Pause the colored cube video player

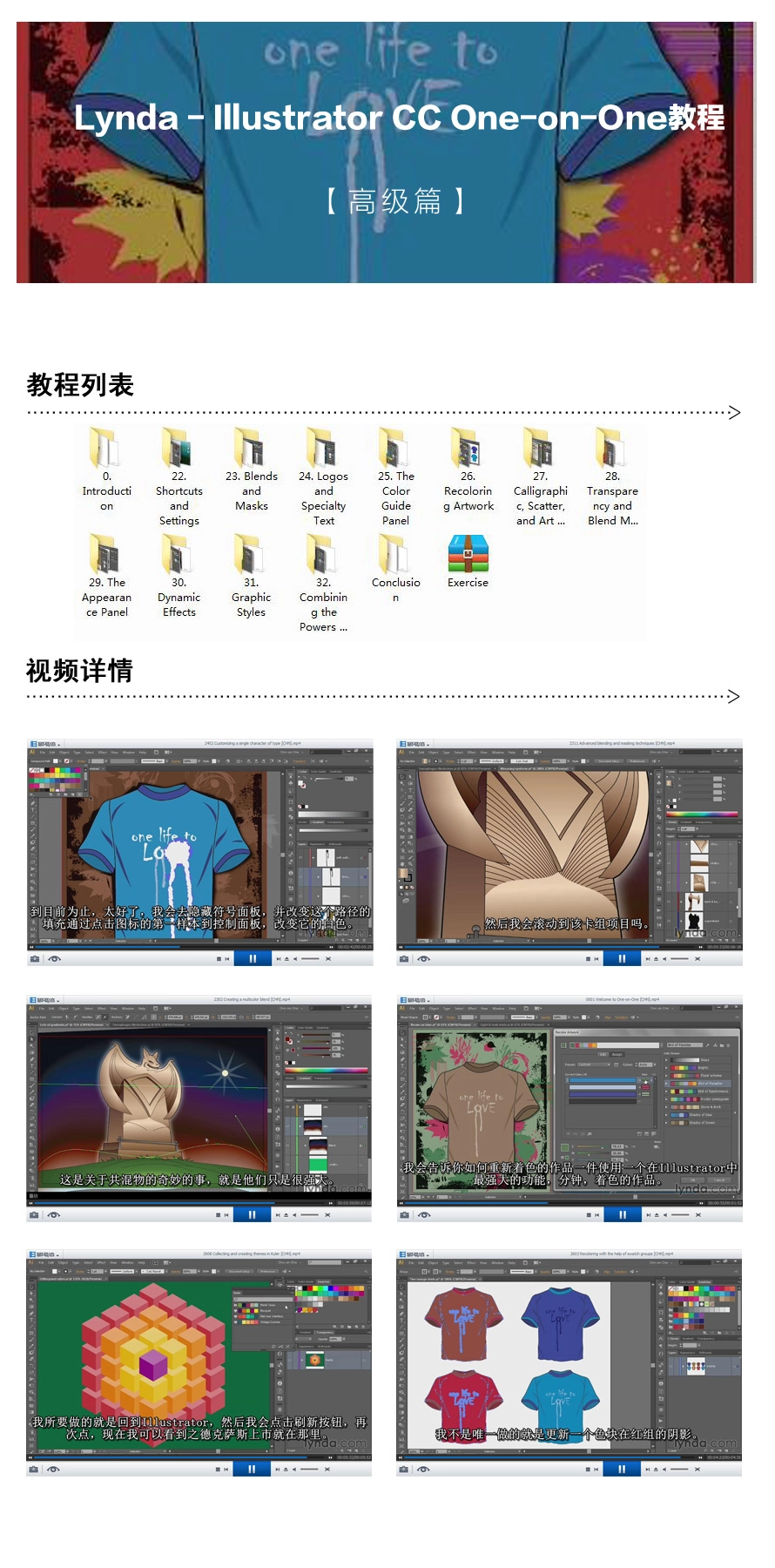[253, 1469]
